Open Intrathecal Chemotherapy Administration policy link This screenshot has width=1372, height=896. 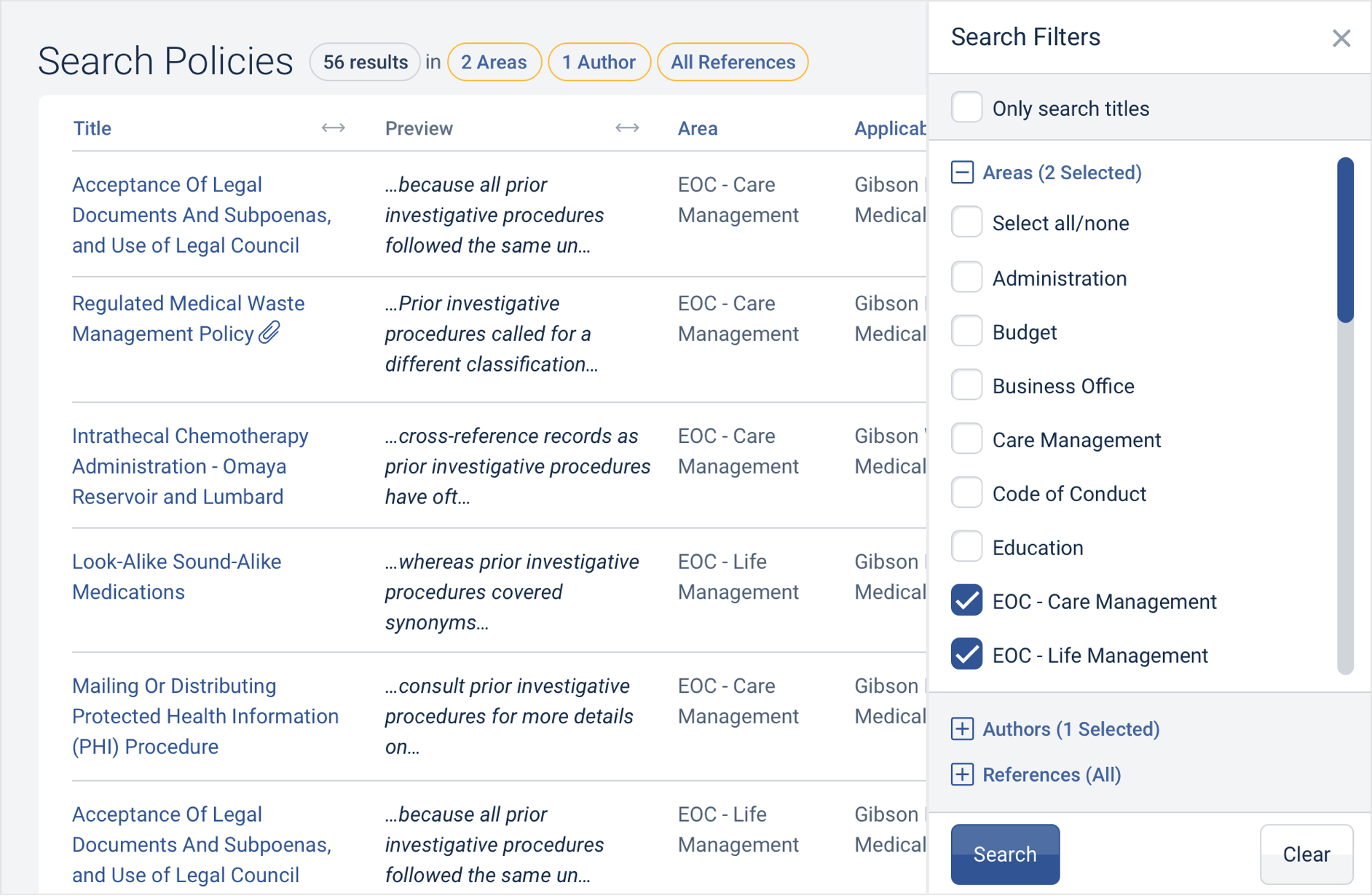pos(190,466)
